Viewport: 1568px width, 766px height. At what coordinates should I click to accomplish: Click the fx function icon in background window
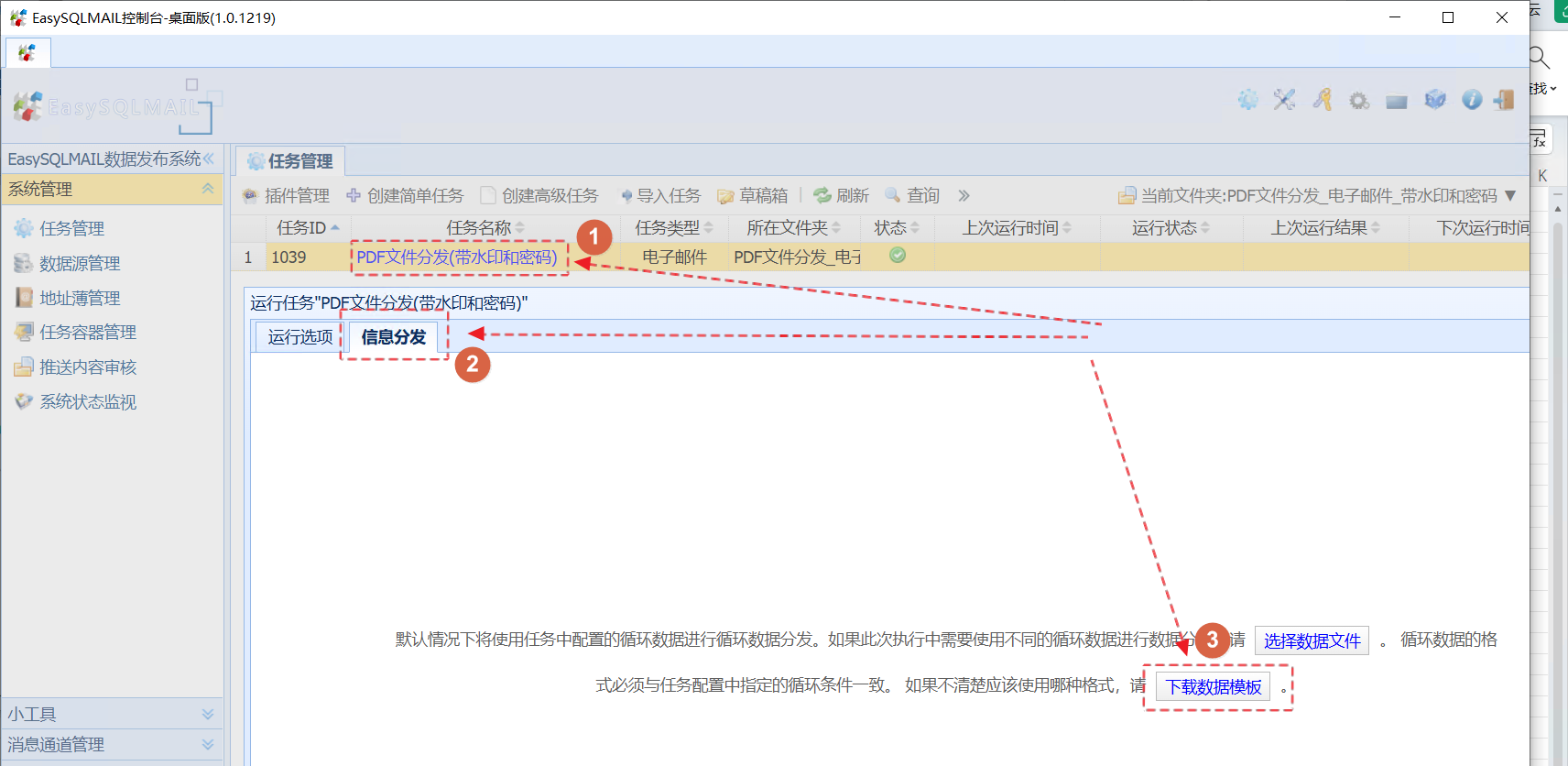coord(1538,139)
